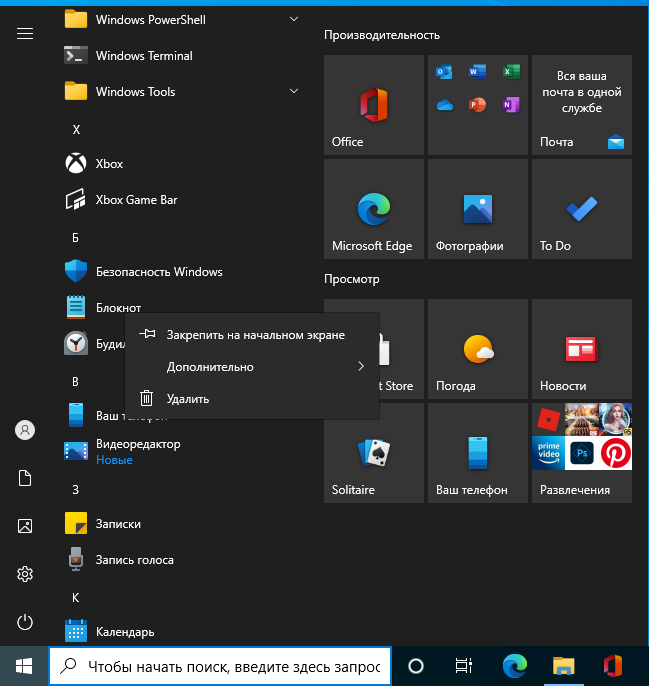Open Ваш телефон tile

tap(478, 453)
